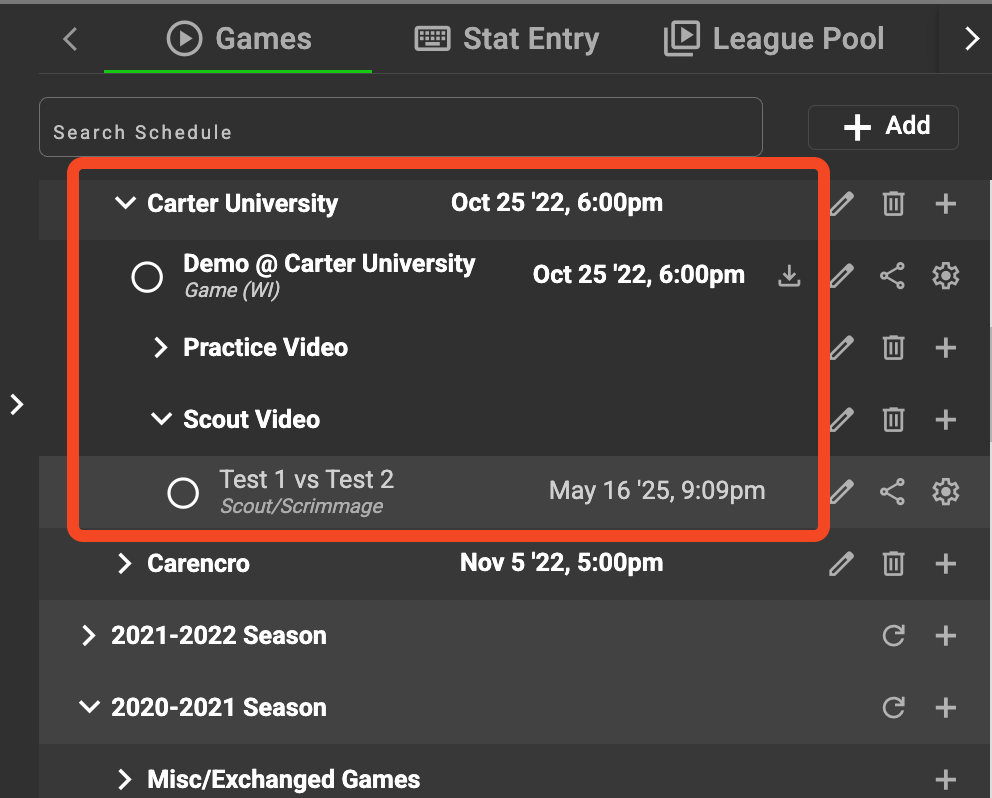Collapse the Carter University group
This screenshot has height=798, width=992.
tap(125, 203)
